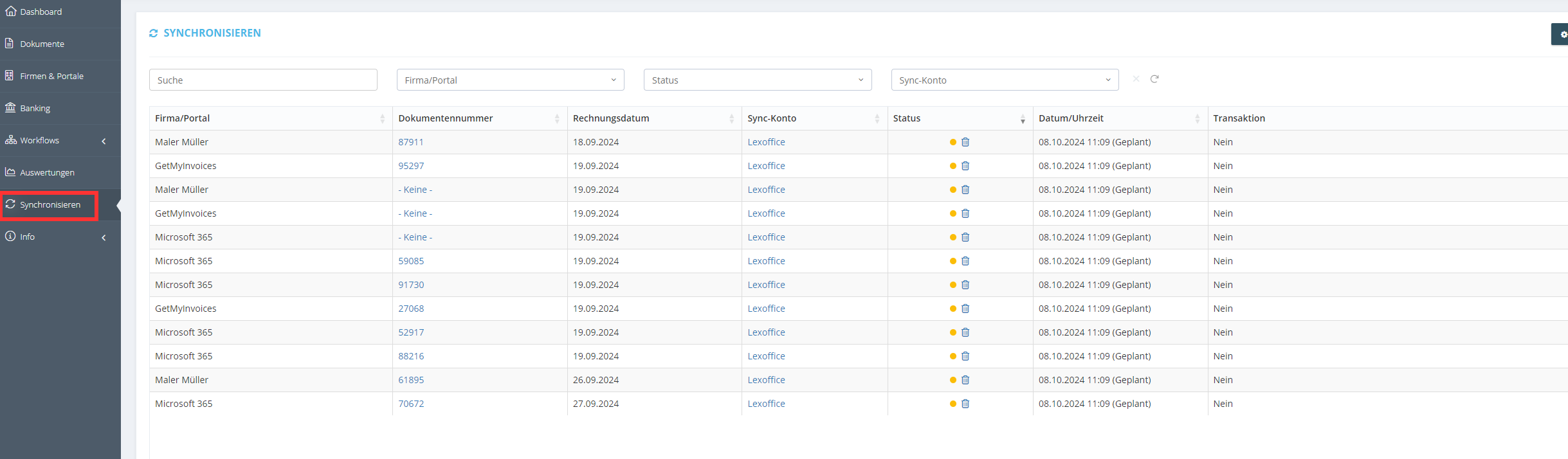Delete sync entry for document 95297

pos(965,166)
